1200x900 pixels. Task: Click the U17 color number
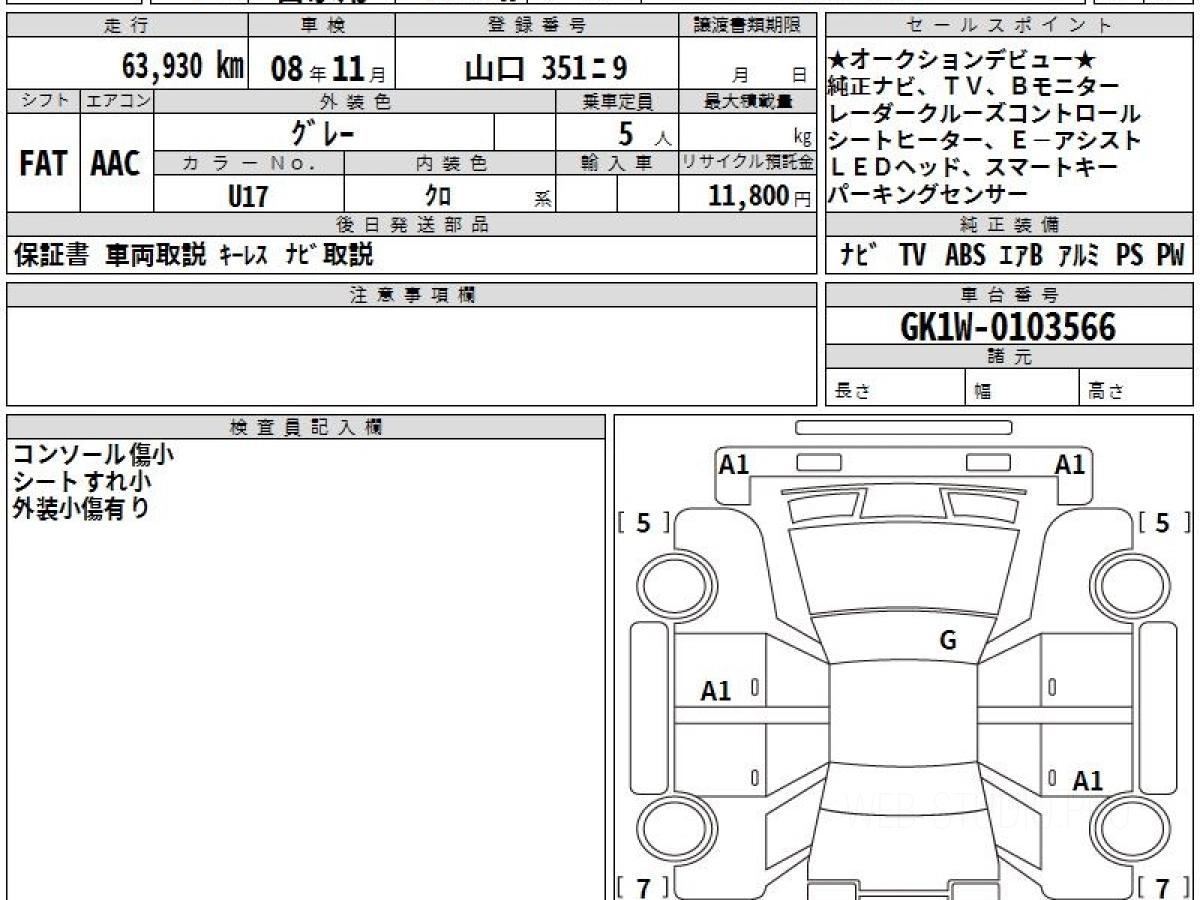[x=248, y=196]
